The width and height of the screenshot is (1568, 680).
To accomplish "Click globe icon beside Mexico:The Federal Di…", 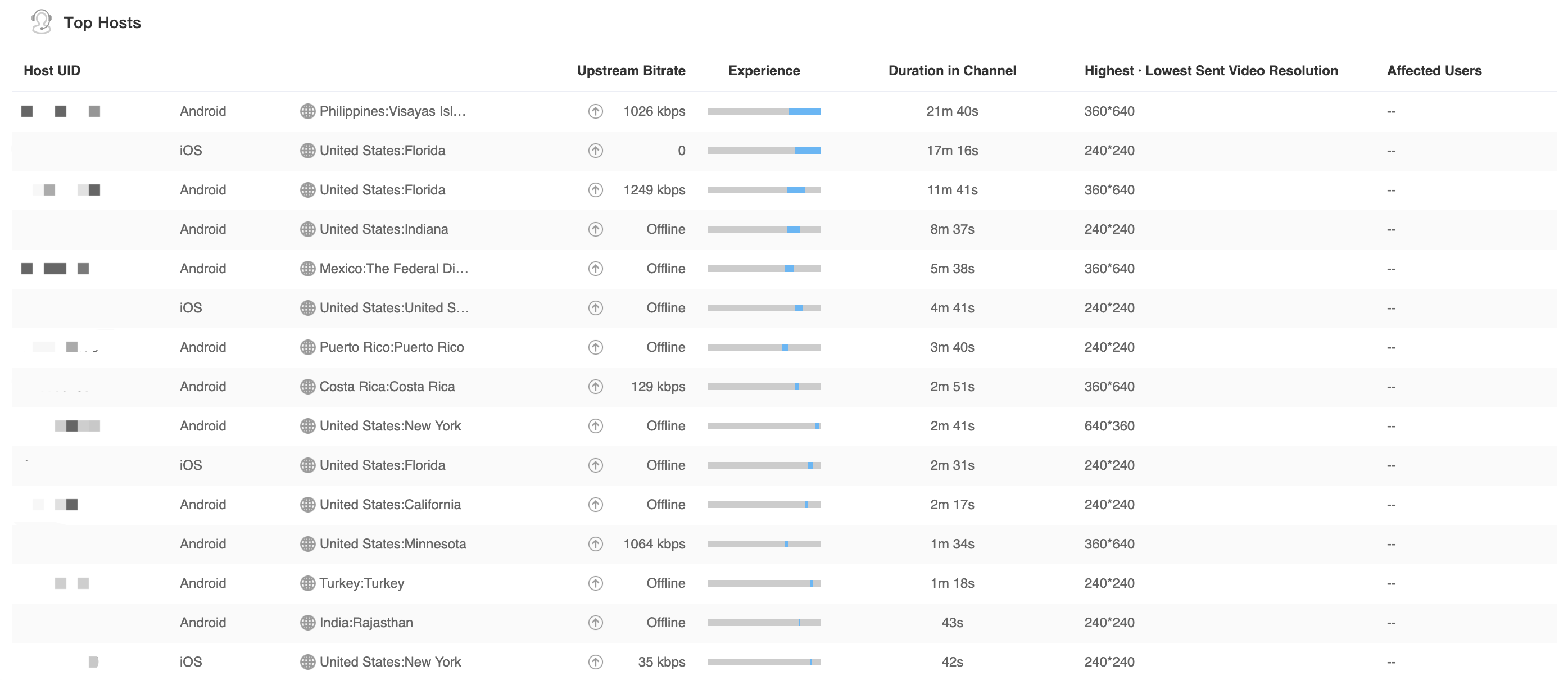I will point(307,269).
